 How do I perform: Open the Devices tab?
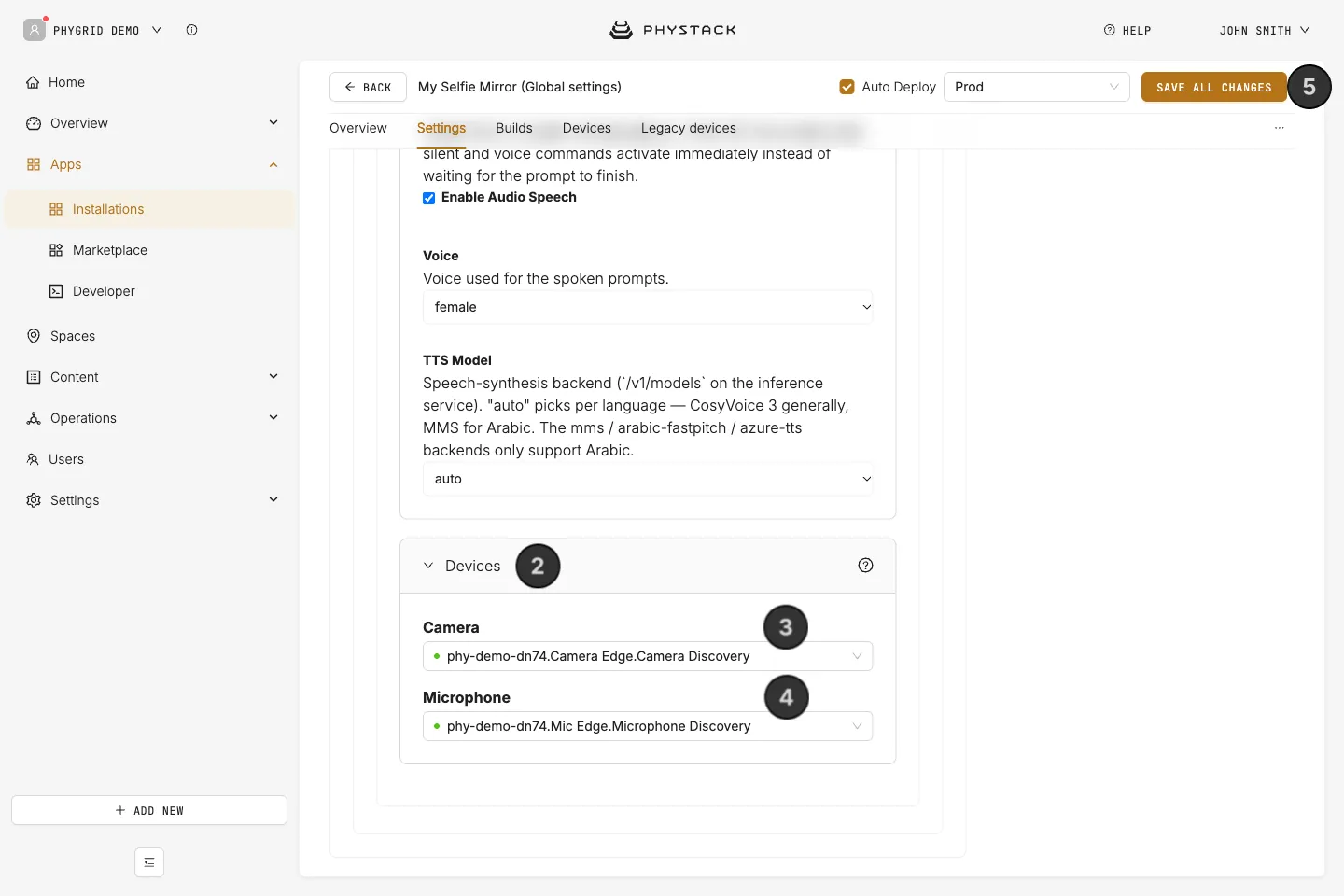587,128
